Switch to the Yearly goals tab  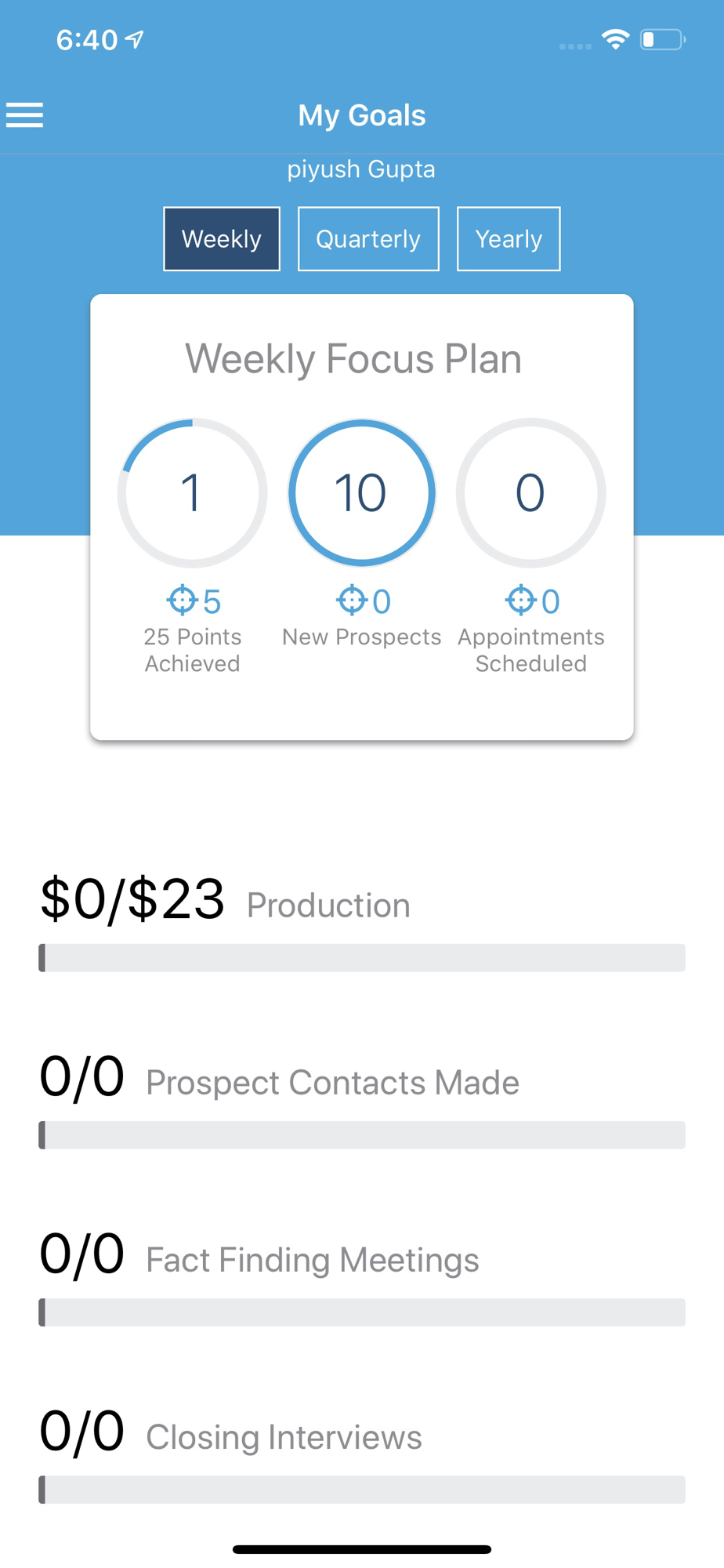click(x=509, y=239)
